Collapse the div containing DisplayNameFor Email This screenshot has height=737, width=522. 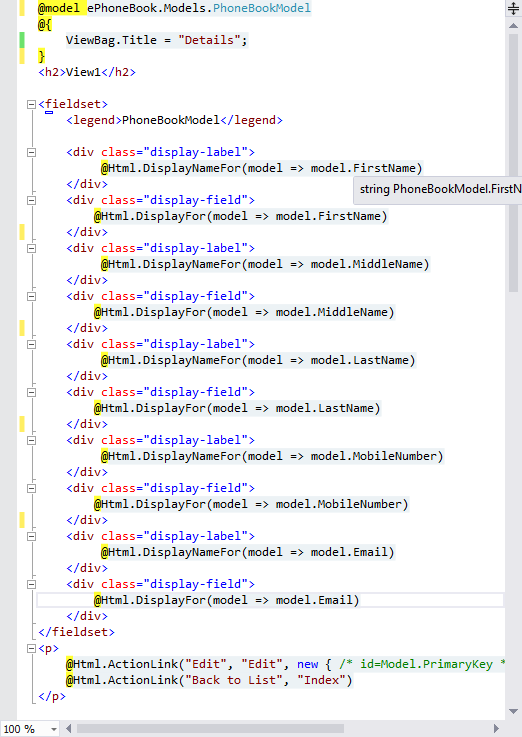coord(31,536)
